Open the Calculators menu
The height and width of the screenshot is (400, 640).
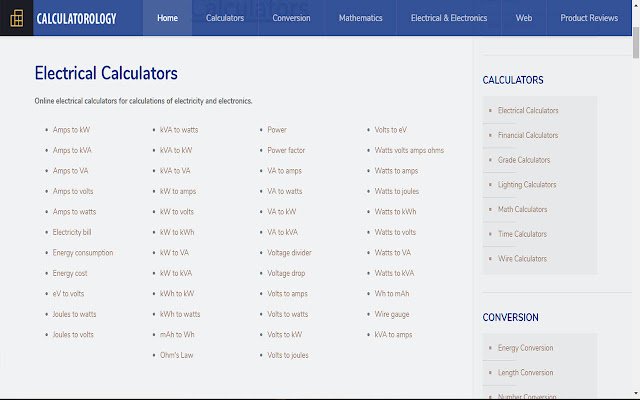225,18
